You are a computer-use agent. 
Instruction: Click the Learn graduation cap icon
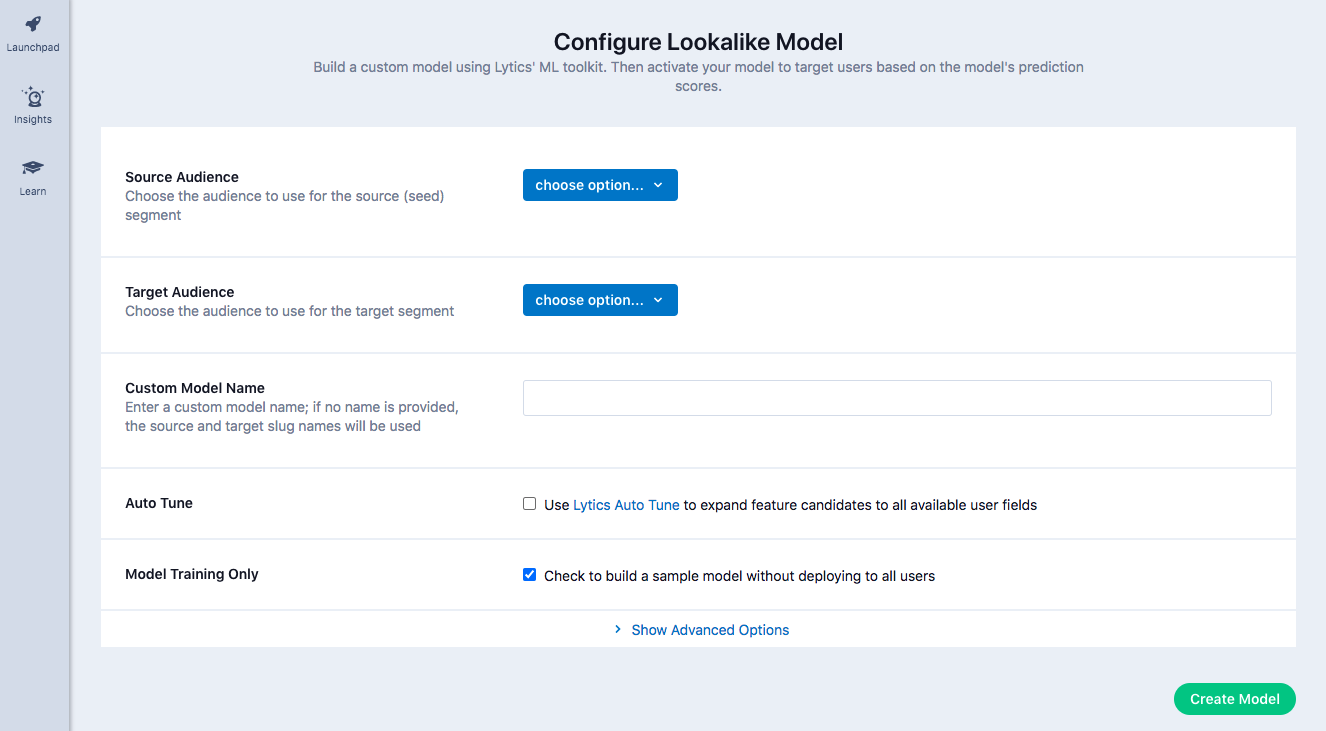(33, 168)
